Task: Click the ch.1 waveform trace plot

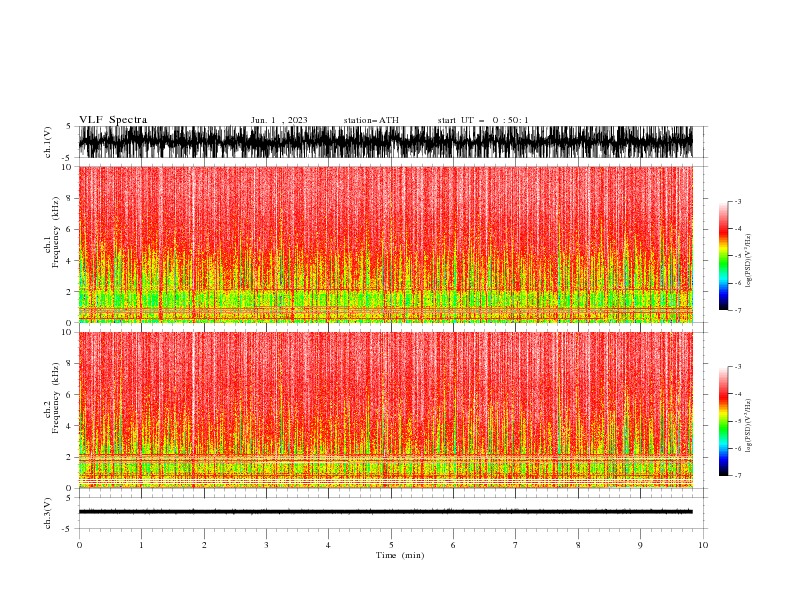Action: click(385, 142)
